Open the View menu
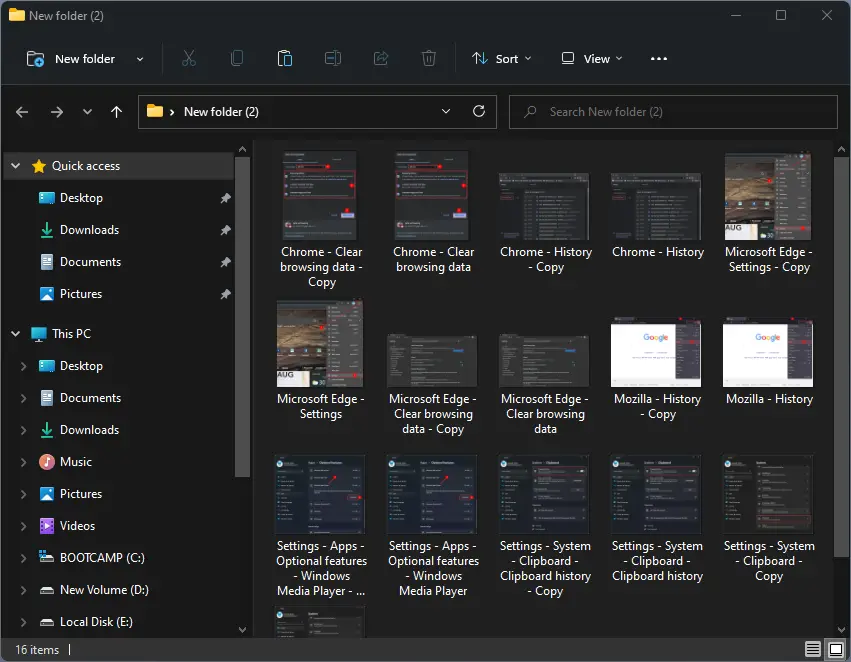The image size is (851, 662). click(591, 59)
